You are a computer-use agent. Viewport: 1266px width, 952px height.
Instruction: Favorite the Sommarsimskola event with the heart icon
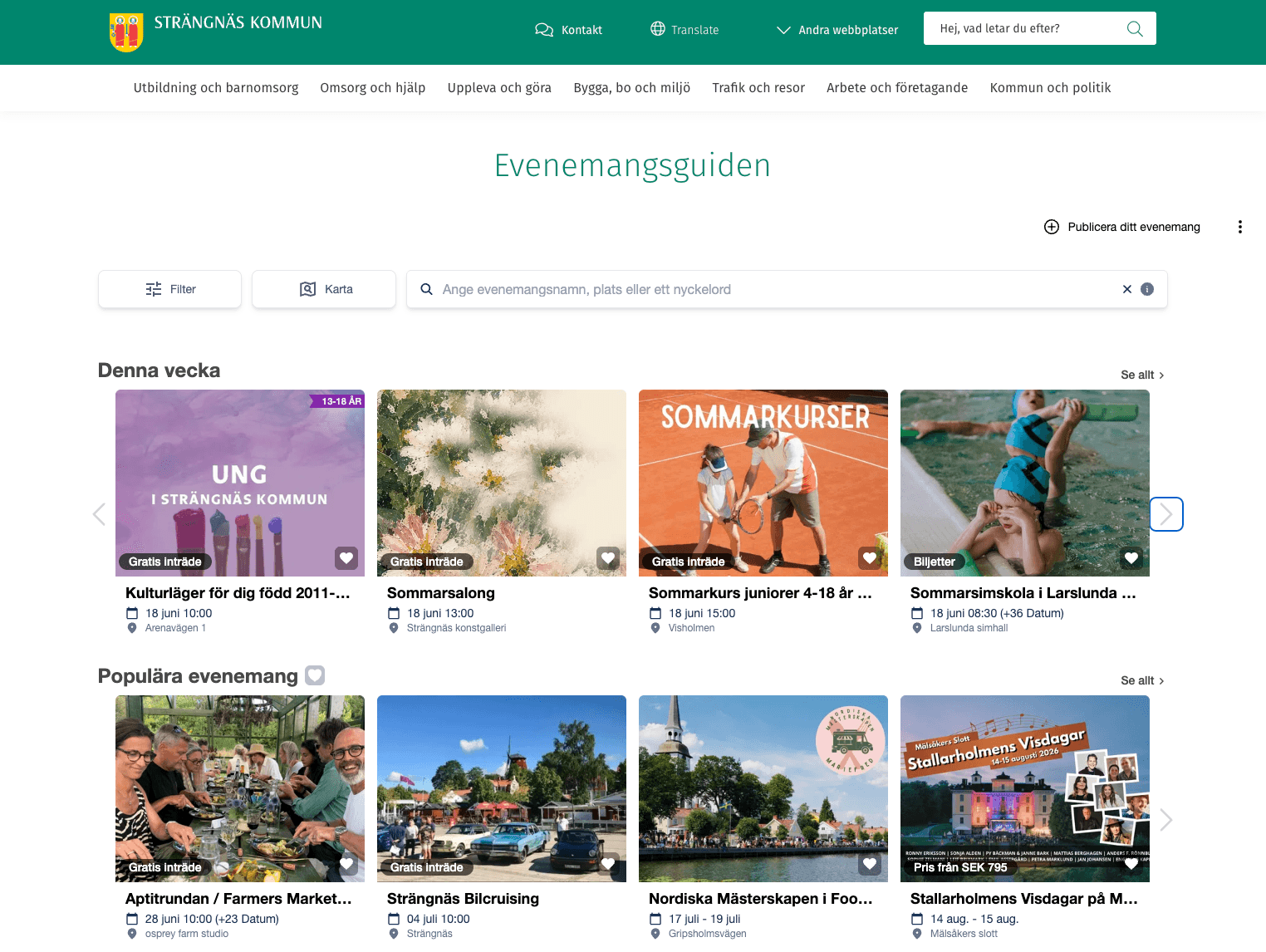click(1131, 558)
